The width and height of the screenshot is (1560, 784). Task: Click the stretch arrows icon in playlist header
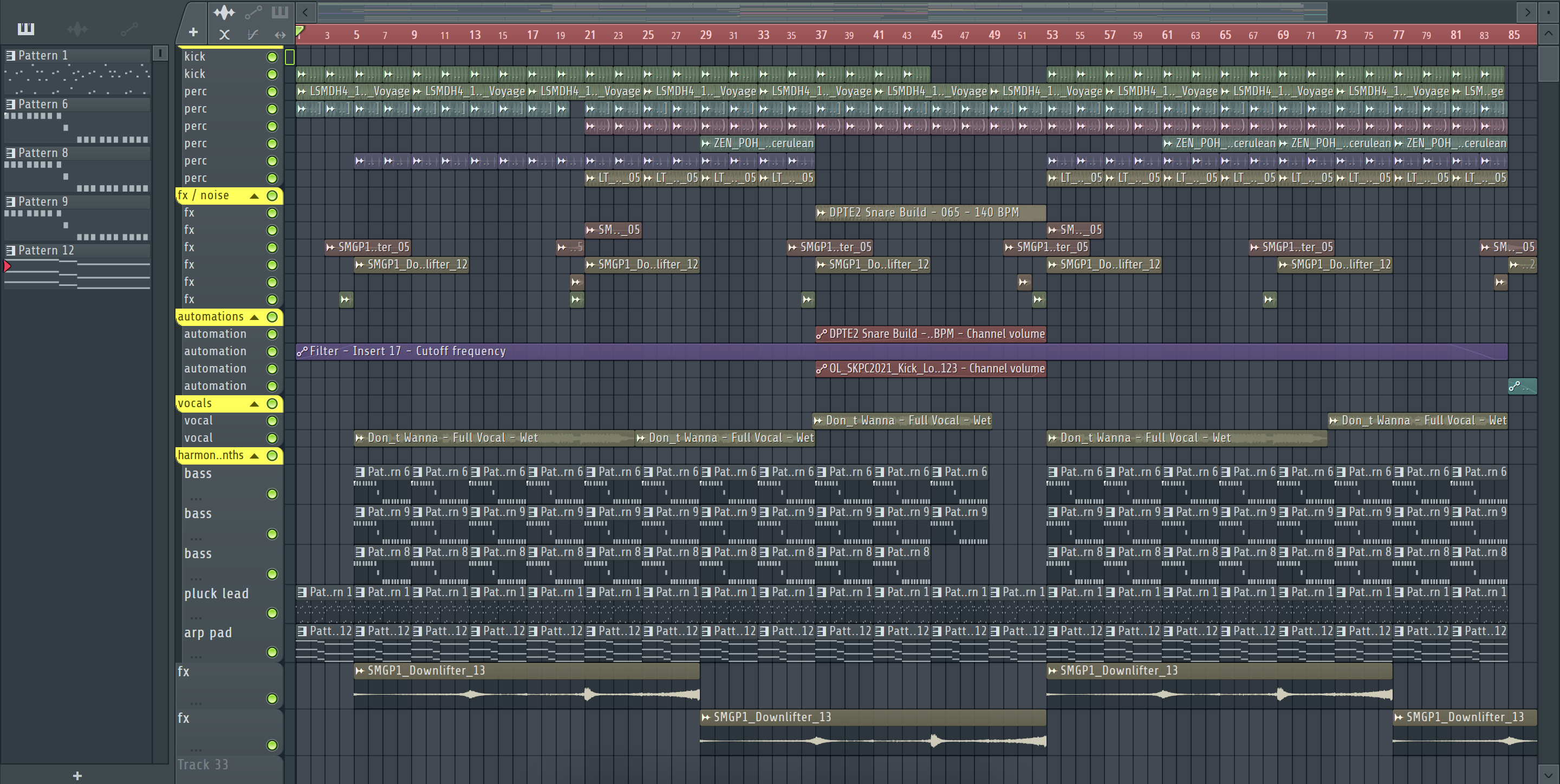[x=280, y=35]
